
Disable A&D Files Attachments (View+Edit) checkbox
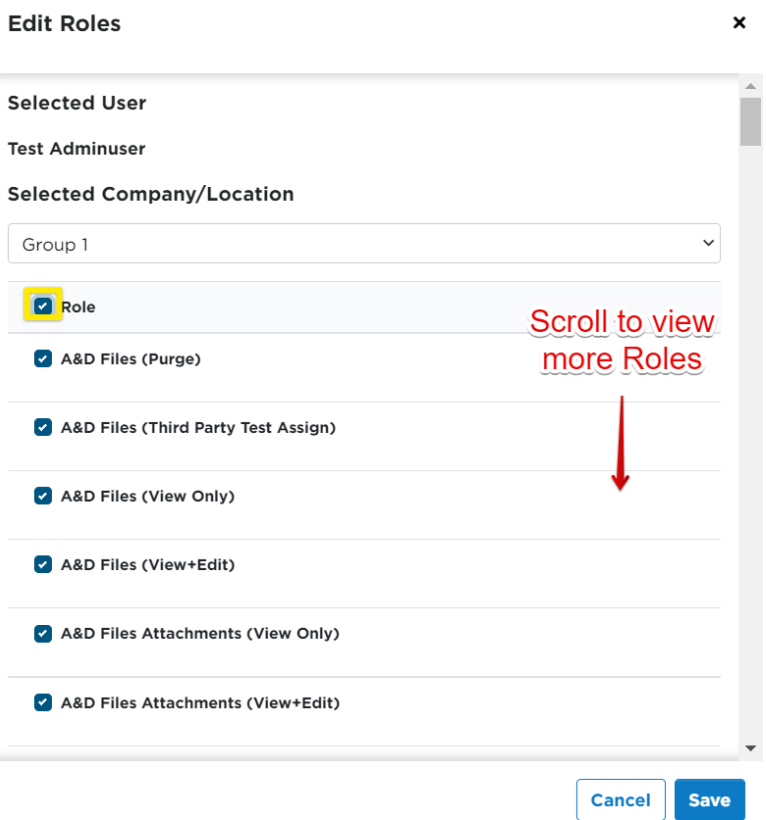pyautogui.click(x=43, y=702)
